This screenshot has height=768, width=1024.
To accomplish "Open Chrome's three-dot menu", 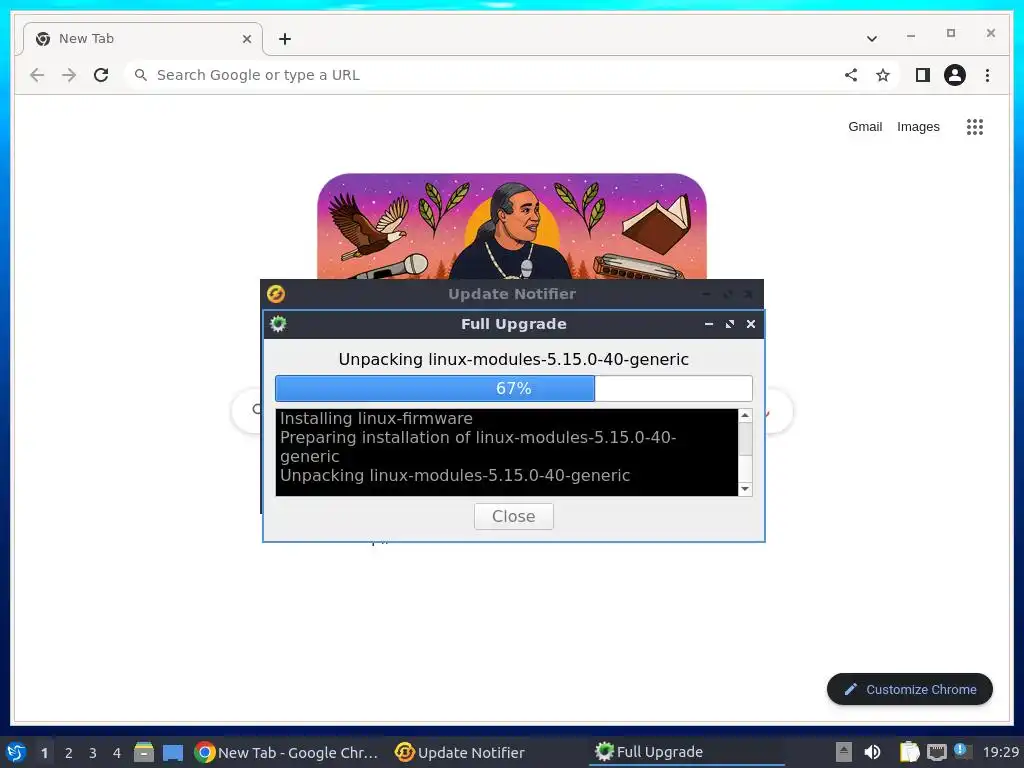I will pyautogui.click(x=987, y=75).
